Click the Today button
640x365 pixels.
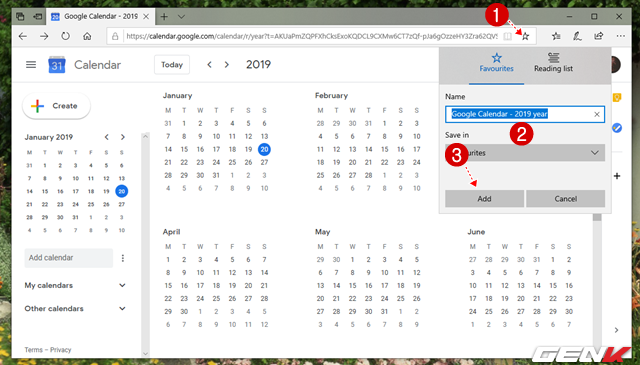(x=172, y=65)
